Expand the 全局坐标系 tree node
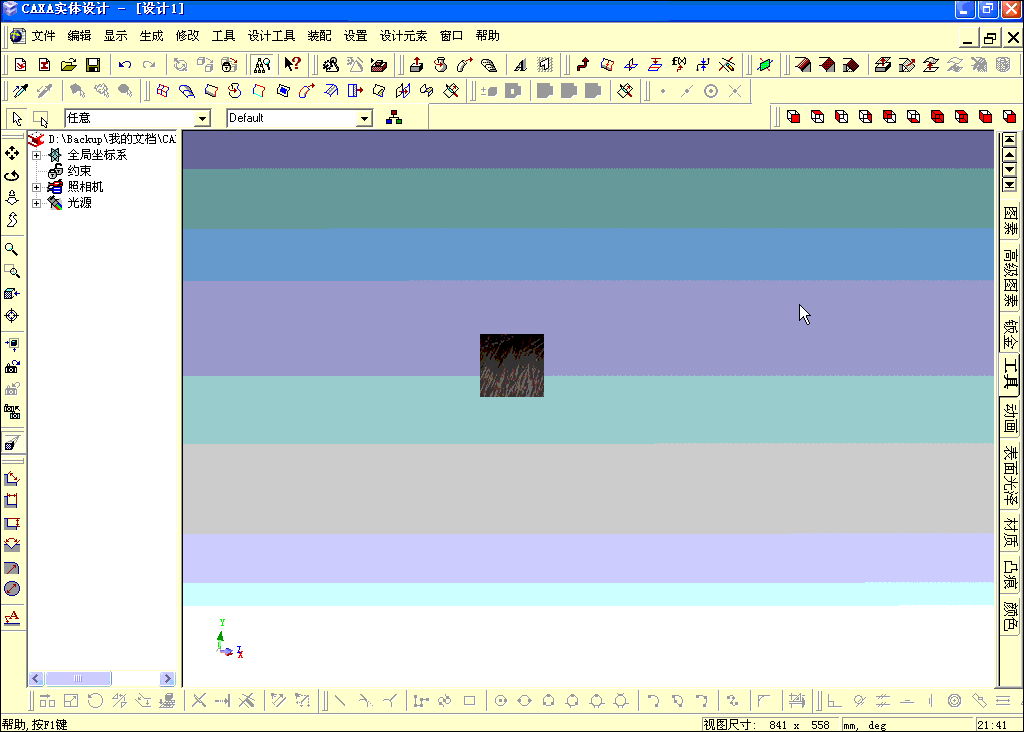 tap(37, 155)
